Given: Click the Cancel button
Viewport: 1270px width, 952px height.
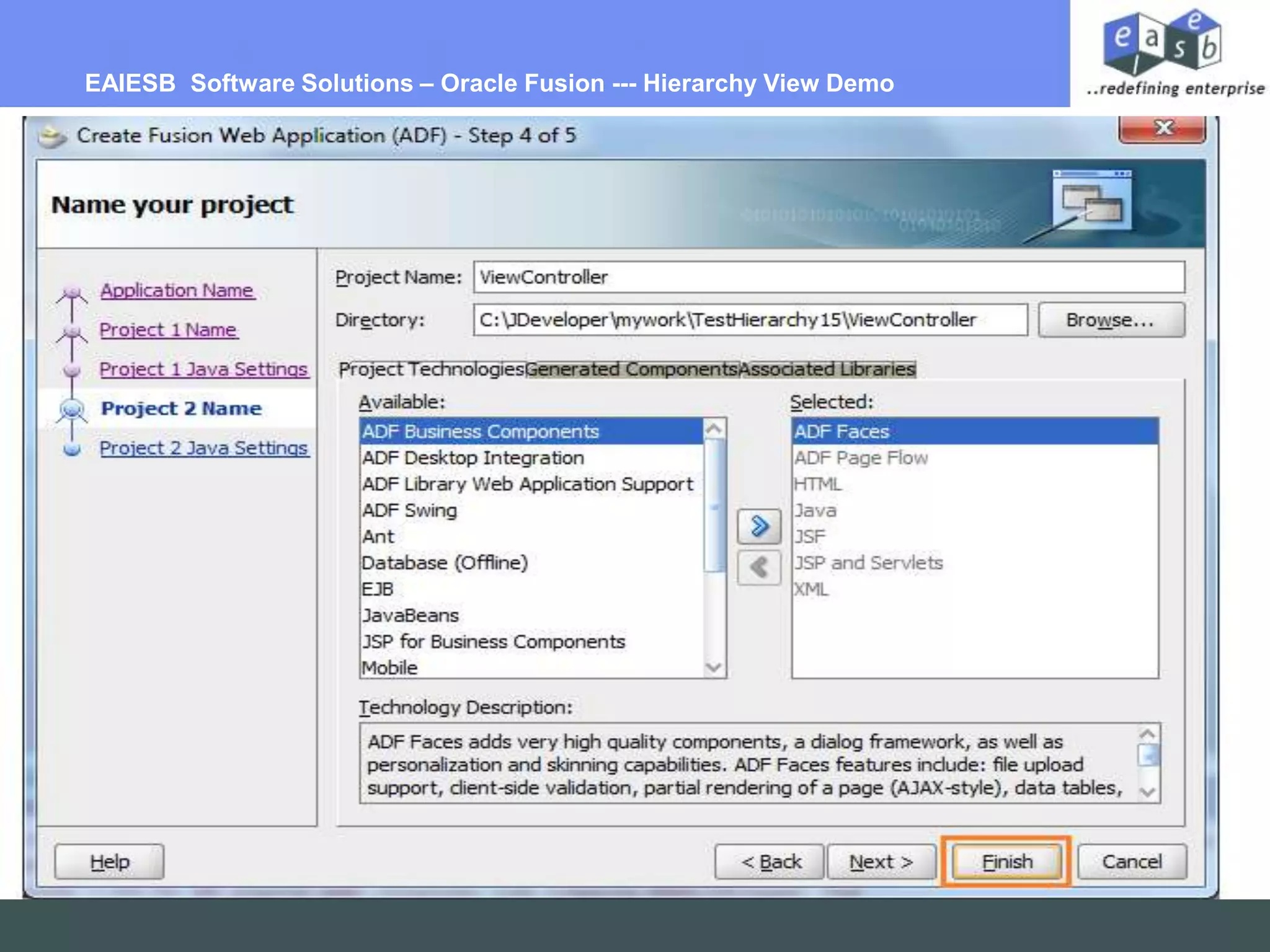Looking at the screenshot, I should (x=1132, y=862).
